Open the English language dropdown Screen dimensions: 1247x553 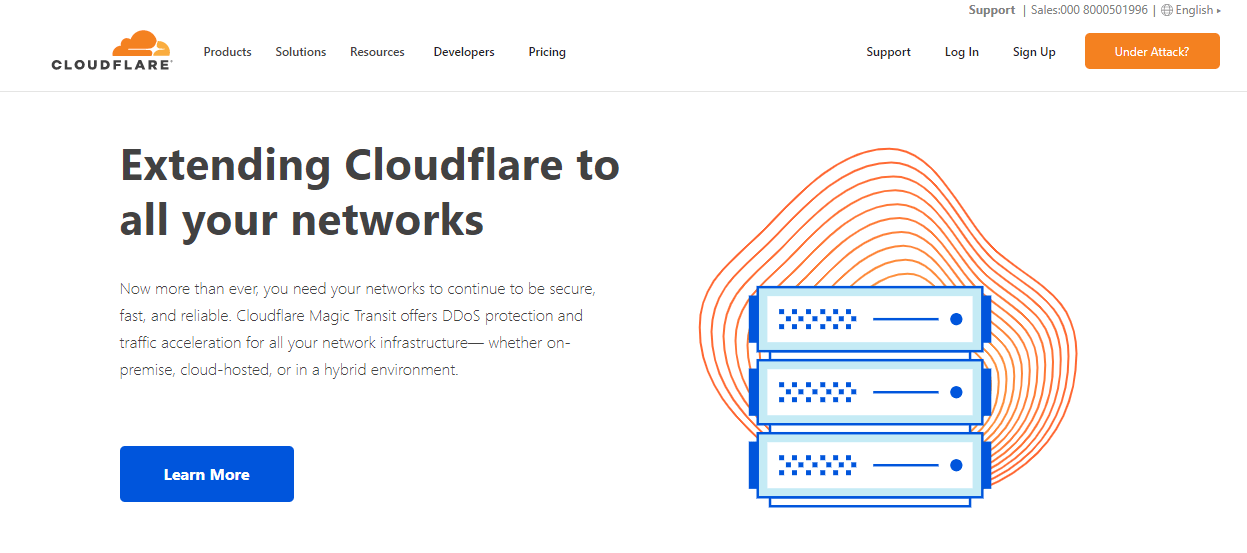point(1198,10)
